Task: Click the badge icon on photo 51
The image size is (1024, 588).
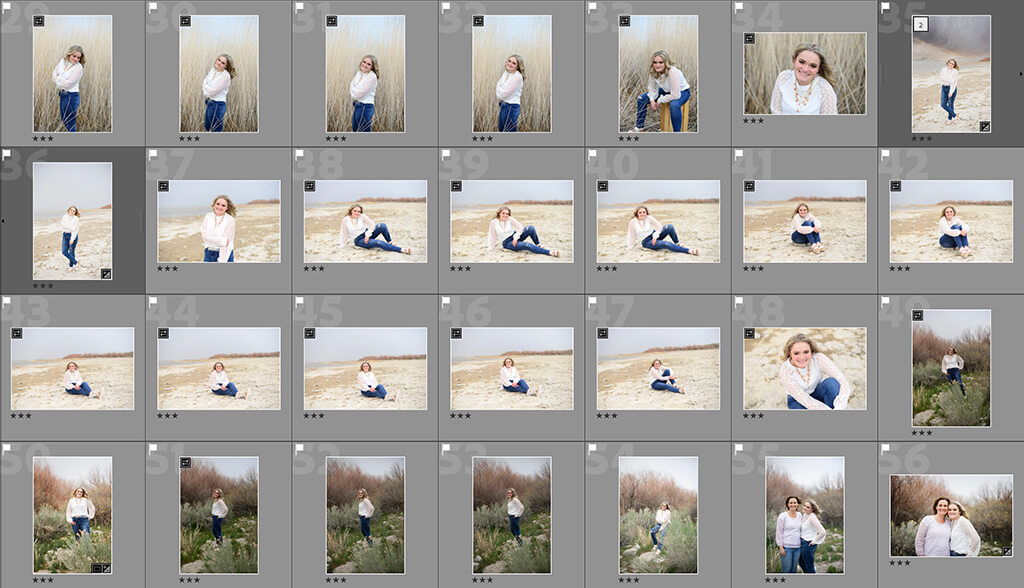Action: tap(187, 462)
